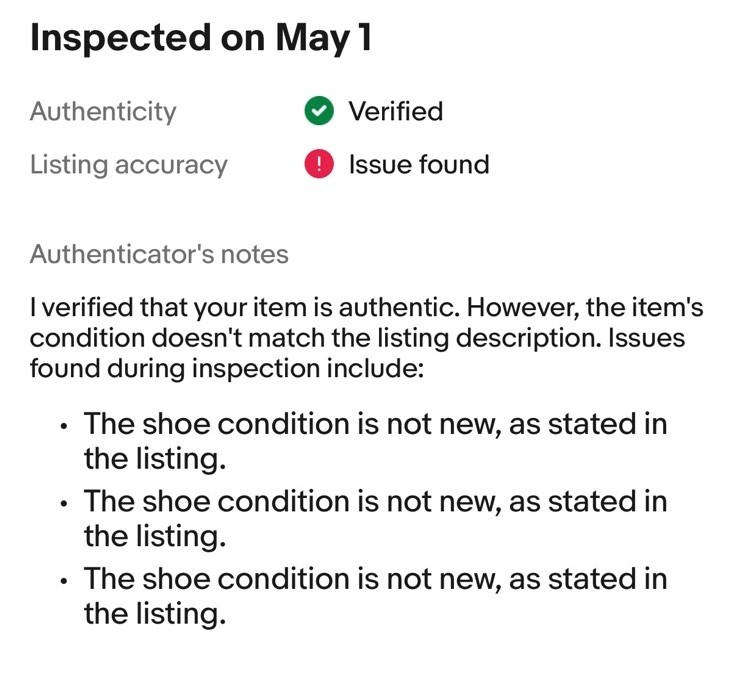This screenshot has width=732, height=689.
Task: Click the green Verified checkmark icon
Action: click(x=319, y=111)
